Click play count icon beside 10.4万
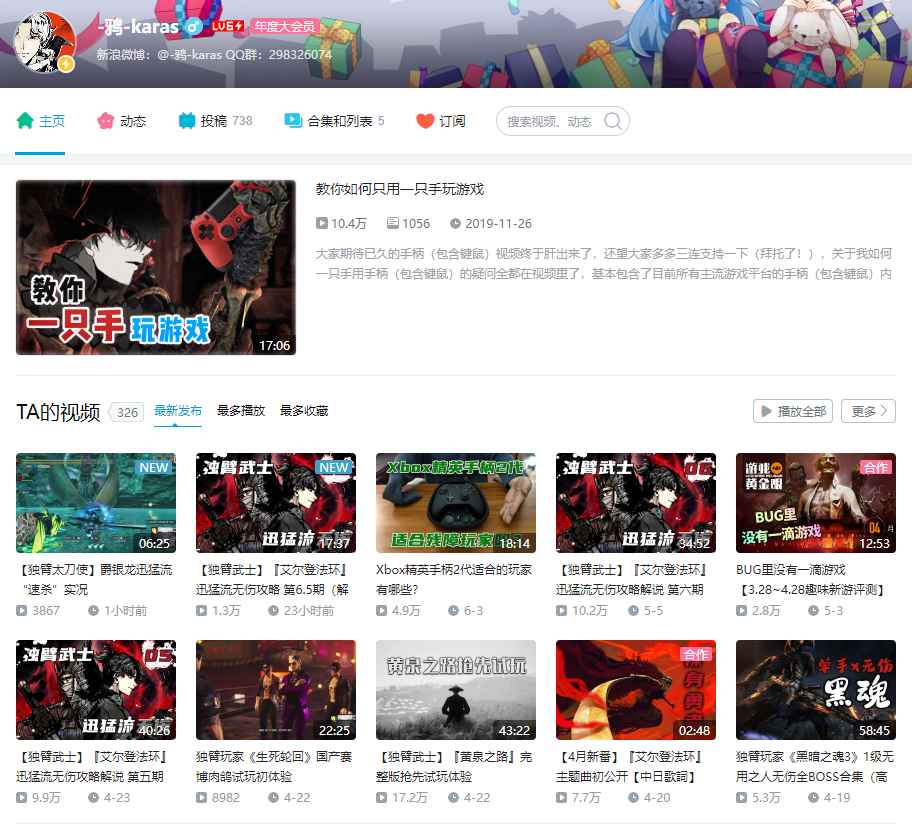Image resolution: width=912 pixels, height=825 pixels. (322, 223)
